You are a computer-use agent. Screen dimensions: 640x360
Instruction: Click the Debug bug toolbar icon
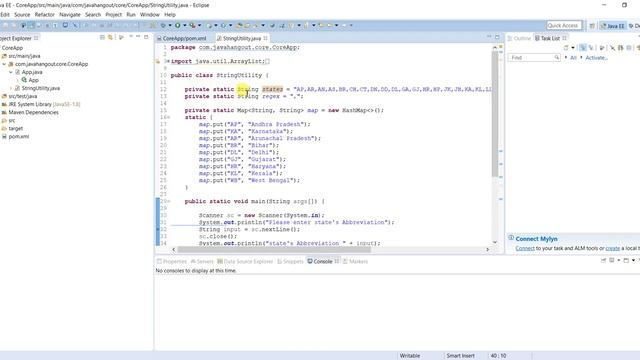[x=163, y=25]
